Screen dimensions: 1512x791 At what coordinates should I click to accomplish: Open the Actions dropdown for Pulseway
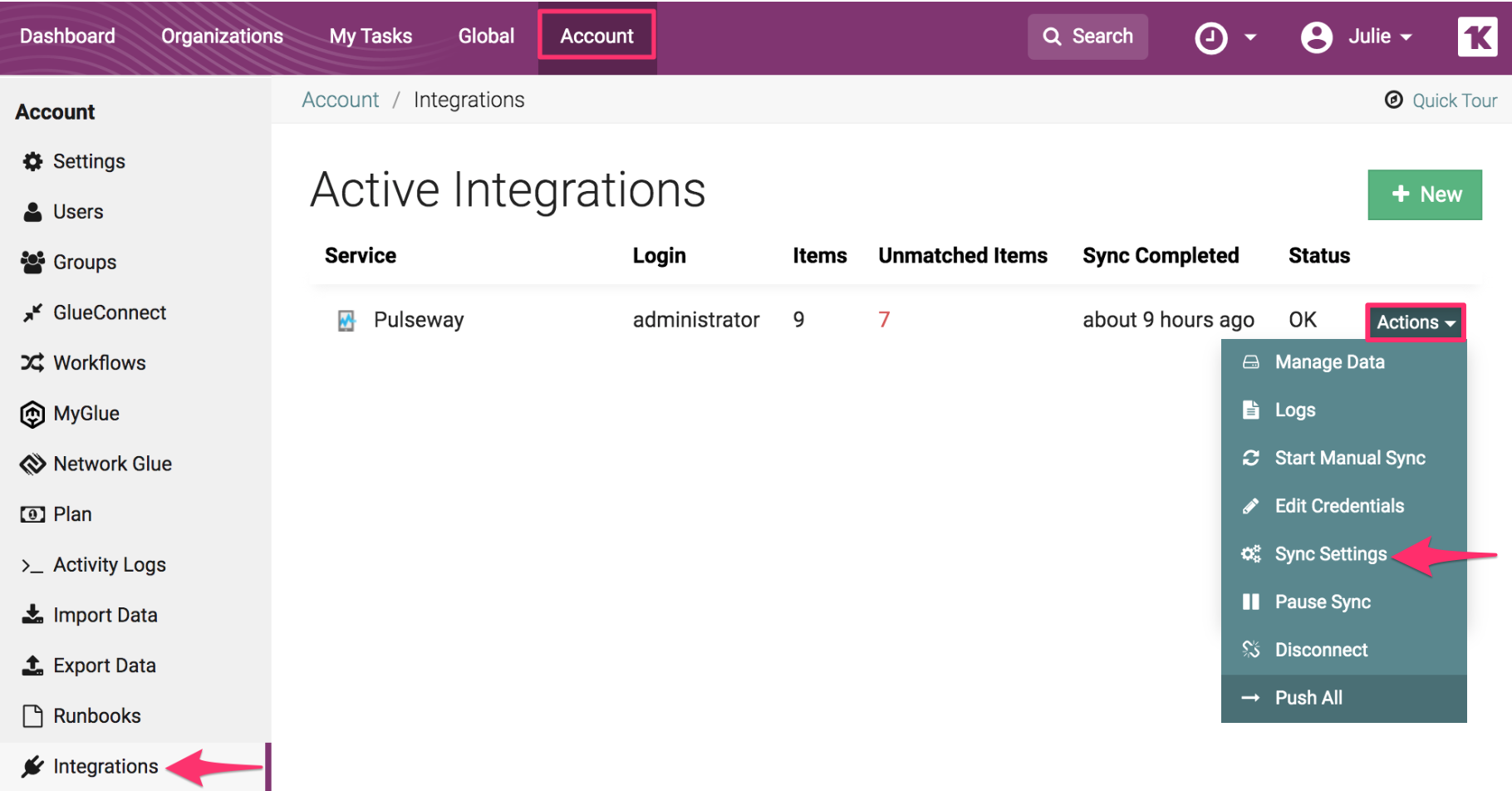[x=1415, y=322]
